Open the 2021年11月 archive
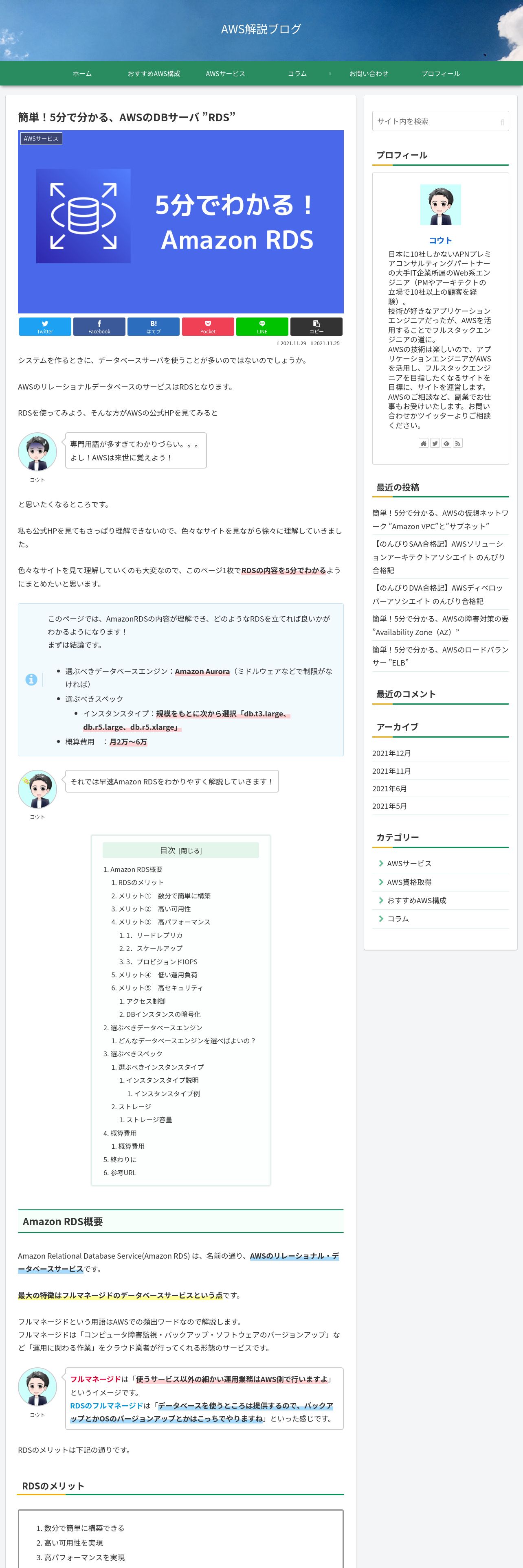This screenshot has width=523, height=1568. coord(391,771)
